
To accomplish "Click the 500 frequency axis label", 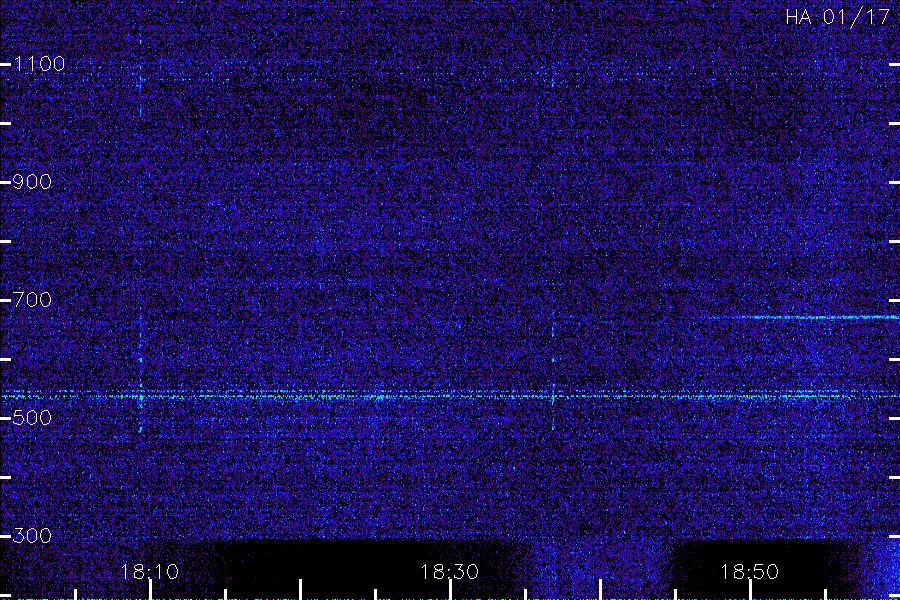I will tap(32, 417).
